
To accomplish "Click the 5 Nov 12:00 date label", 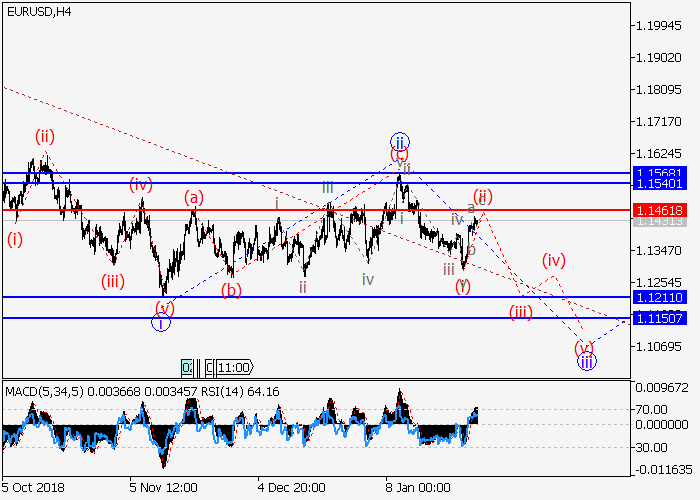I will 161,488.
